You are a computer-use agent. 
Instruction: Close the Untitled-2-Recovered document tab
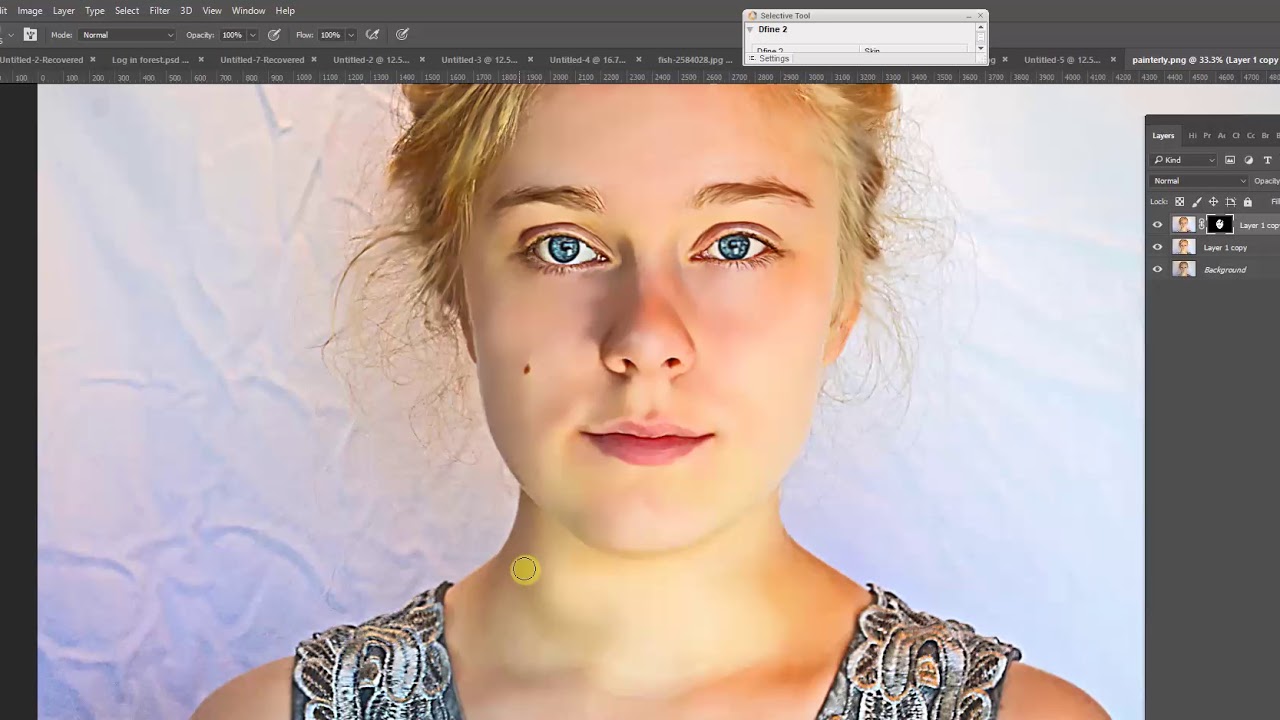[x=93, y=60]
